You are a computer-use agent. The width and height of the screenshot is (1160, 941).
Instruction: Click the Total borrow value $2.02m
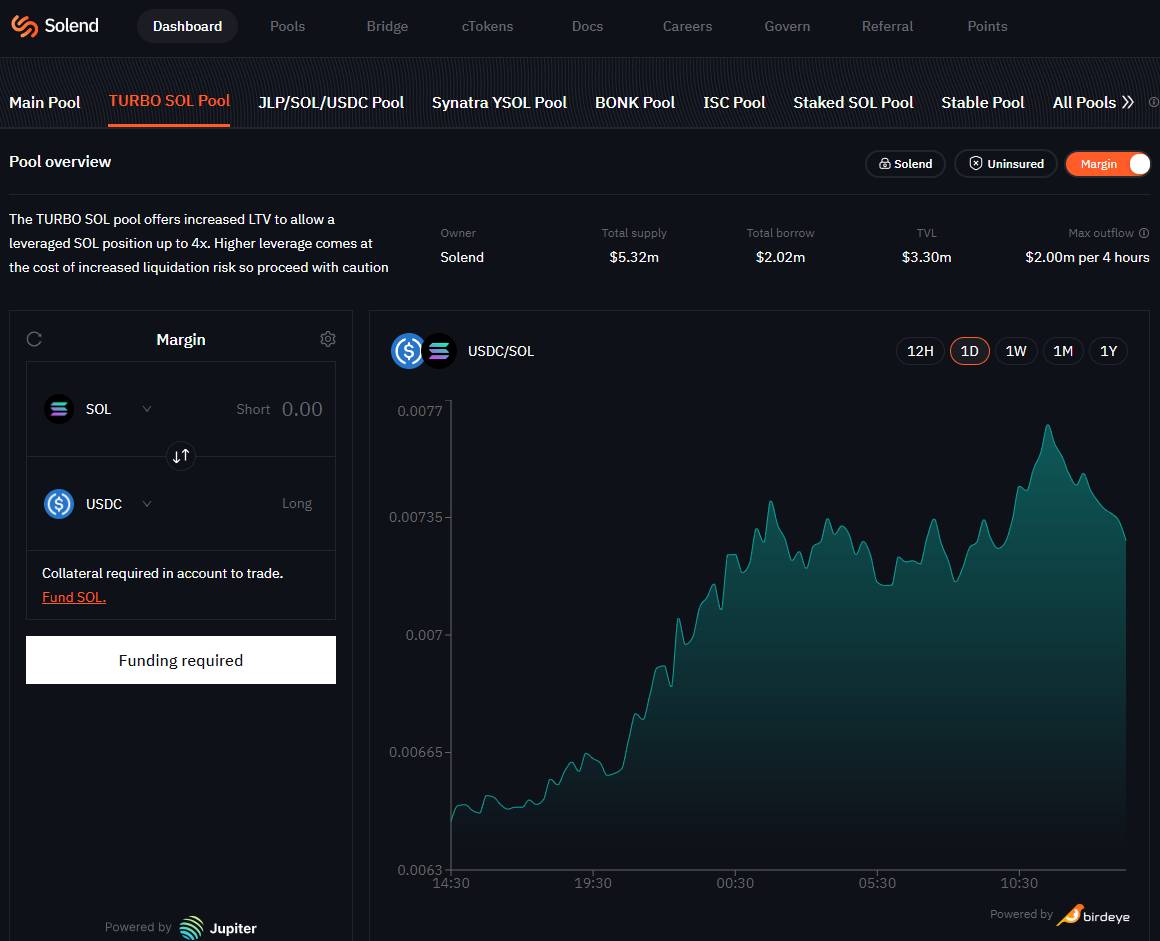point(780,257)
